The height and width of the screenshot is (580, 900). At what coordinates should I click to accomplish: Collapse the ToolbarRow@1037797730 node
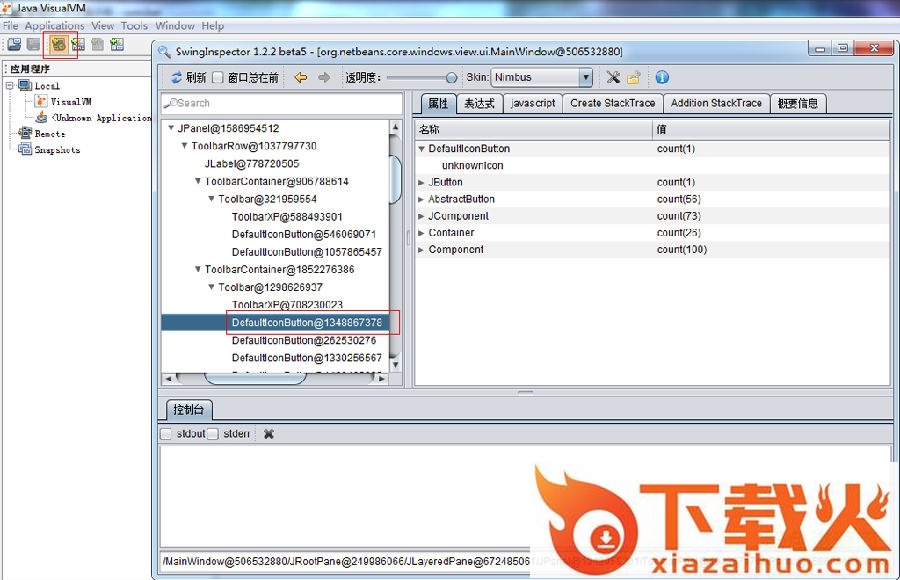click(184, 146)
